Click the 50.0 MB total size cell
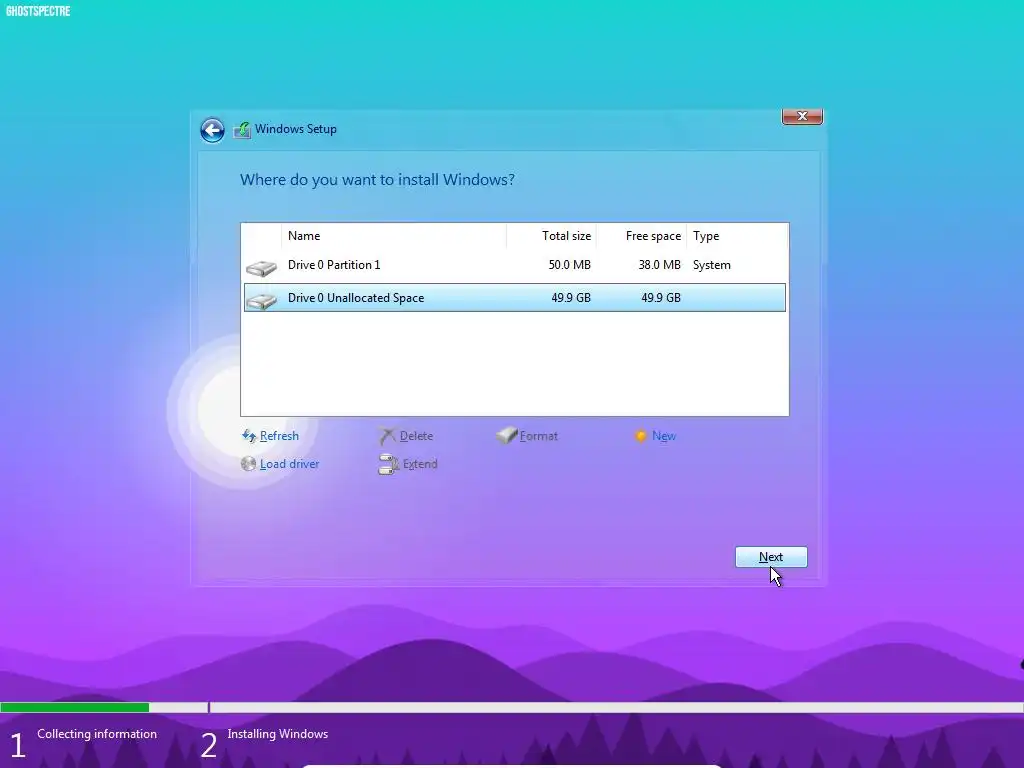The height and width of the screenshot is (768, 1024). pos(569,265)
